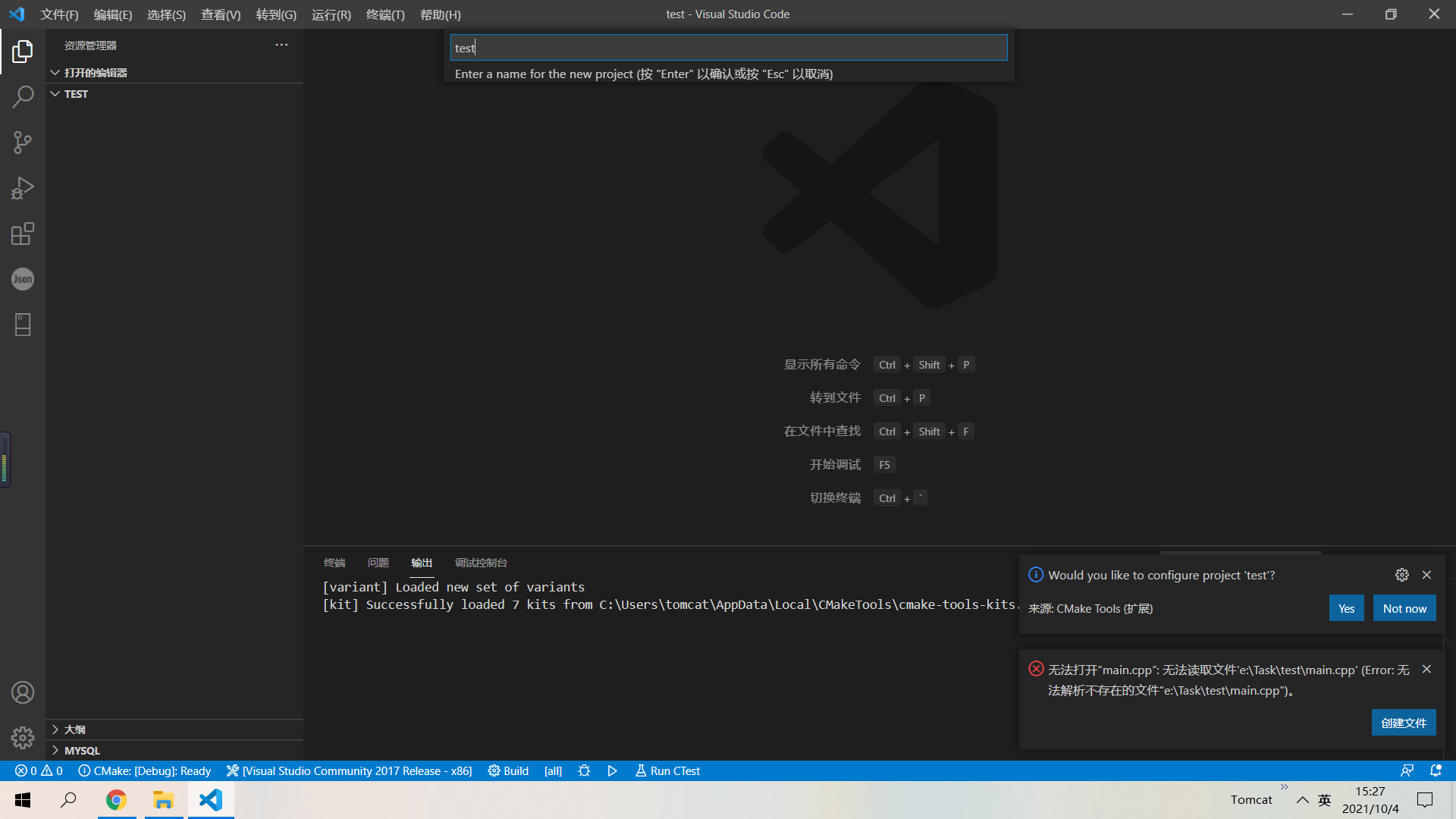This screenshot has width=1456, height=819.
Task: Click the project name input field showing 'test'
Action: tap(728, 47)
